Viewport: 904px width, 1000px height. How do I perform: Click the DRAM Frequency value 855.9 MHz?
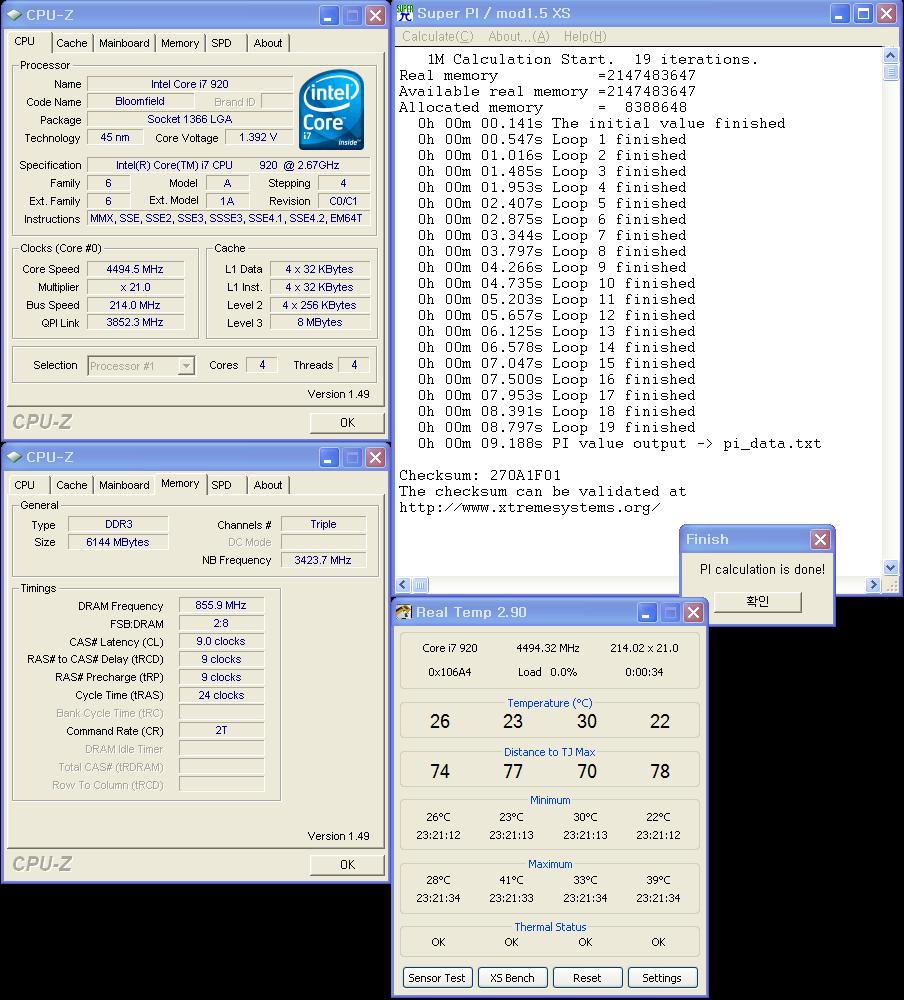pyautogui.click(x=221, y=605)
